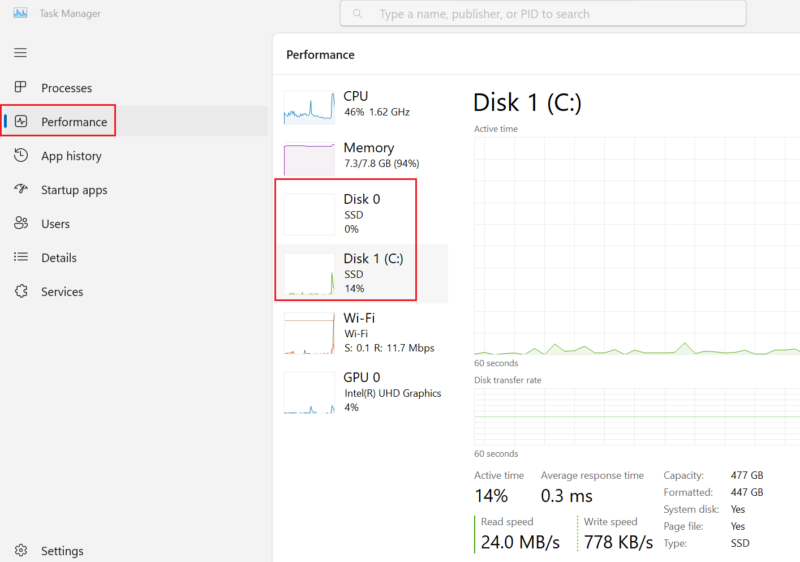Viewport: 800px width, 562px height.
Task: Click the Users people icon
Action: [21, 223]
